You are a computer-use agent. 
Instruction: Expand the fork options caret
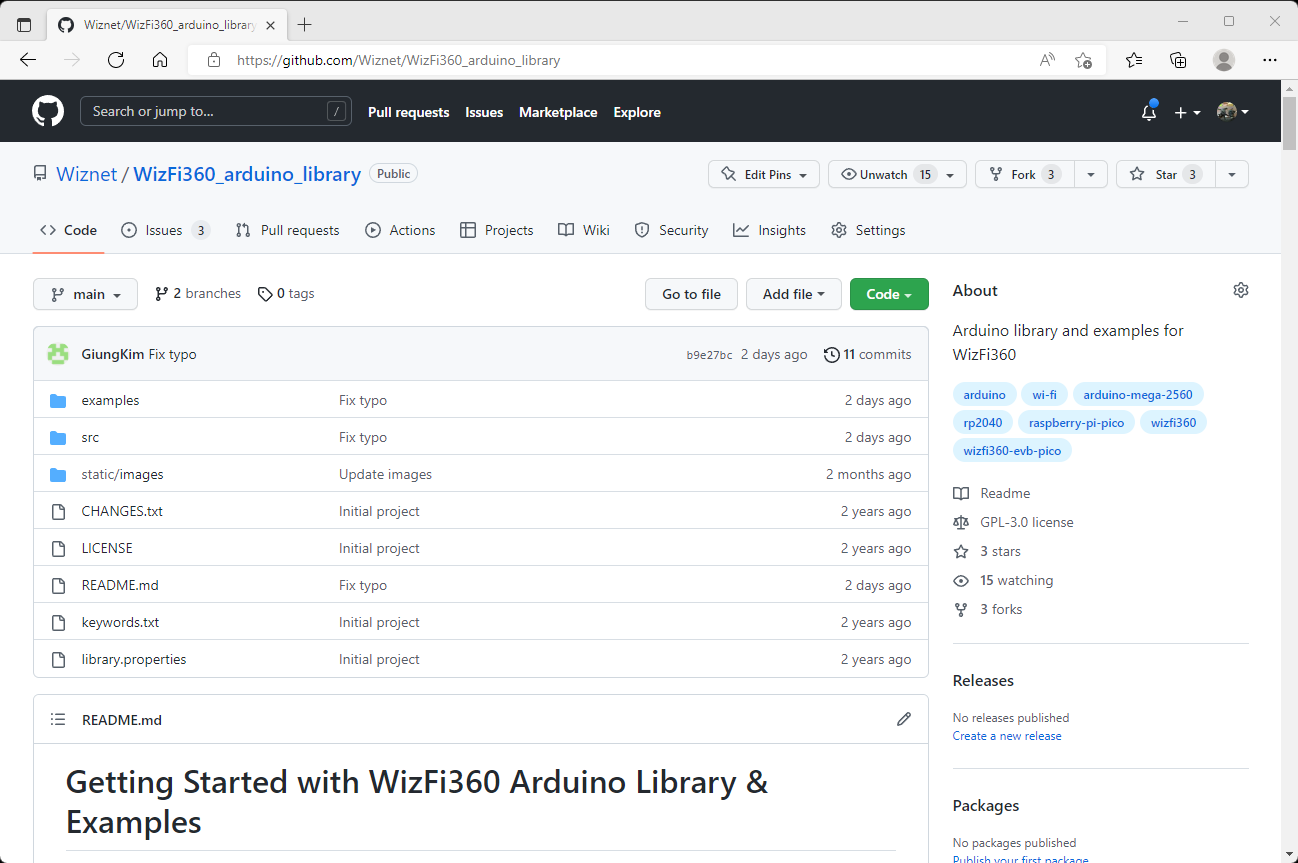[1091, 174]
